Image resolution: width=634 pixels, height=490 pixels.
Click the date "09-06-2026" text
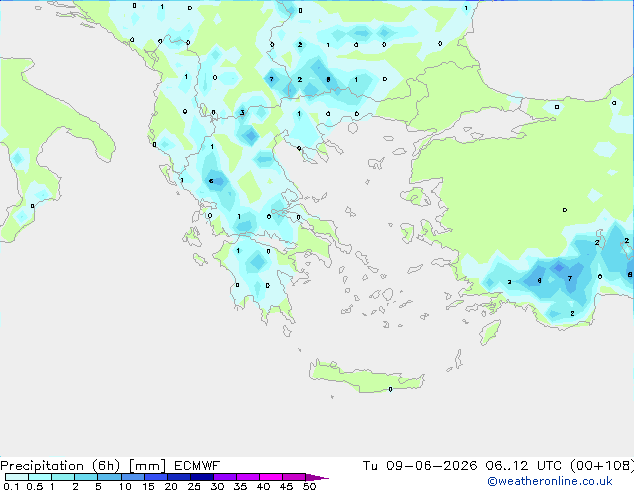click(431, 466)
